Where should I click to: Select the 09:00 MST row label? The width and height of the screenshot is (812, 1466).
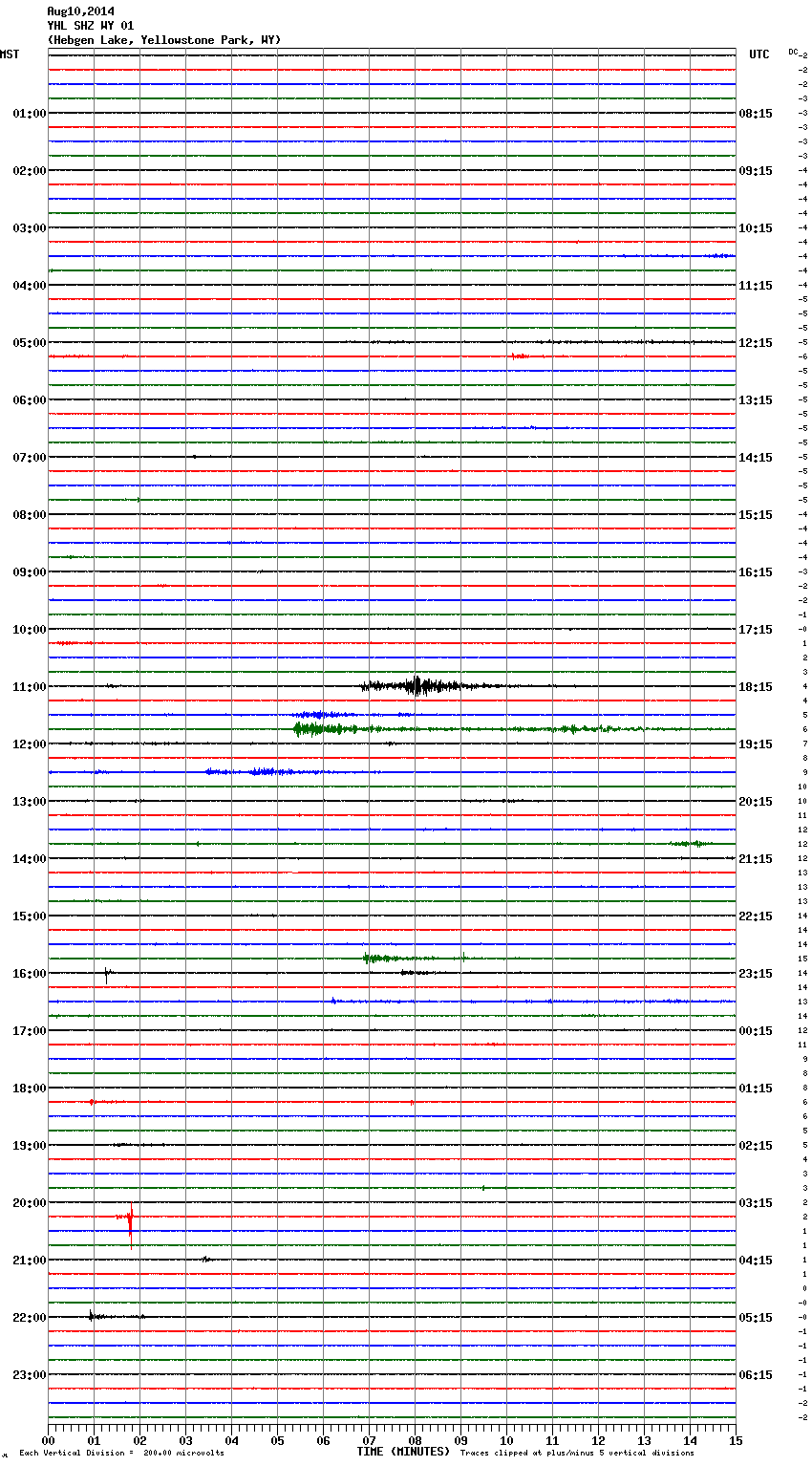pyautogui.click(x=29, y=572)
